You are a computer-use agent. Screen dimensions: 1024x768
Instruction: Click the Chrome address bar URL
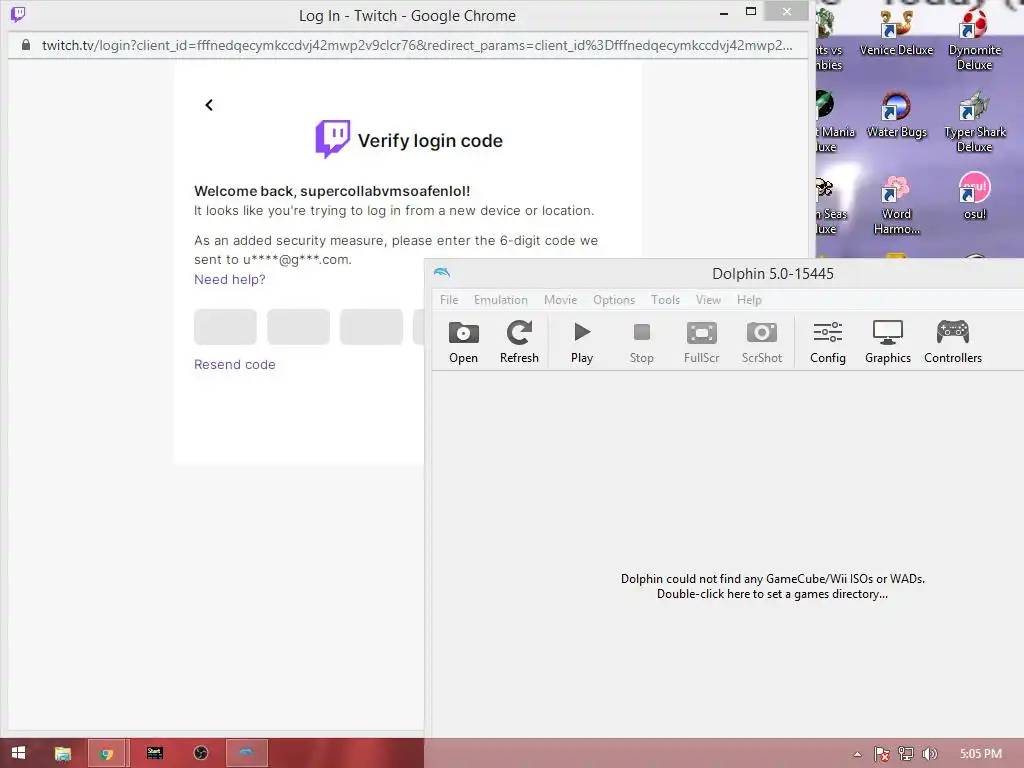[x=417, y=45]
